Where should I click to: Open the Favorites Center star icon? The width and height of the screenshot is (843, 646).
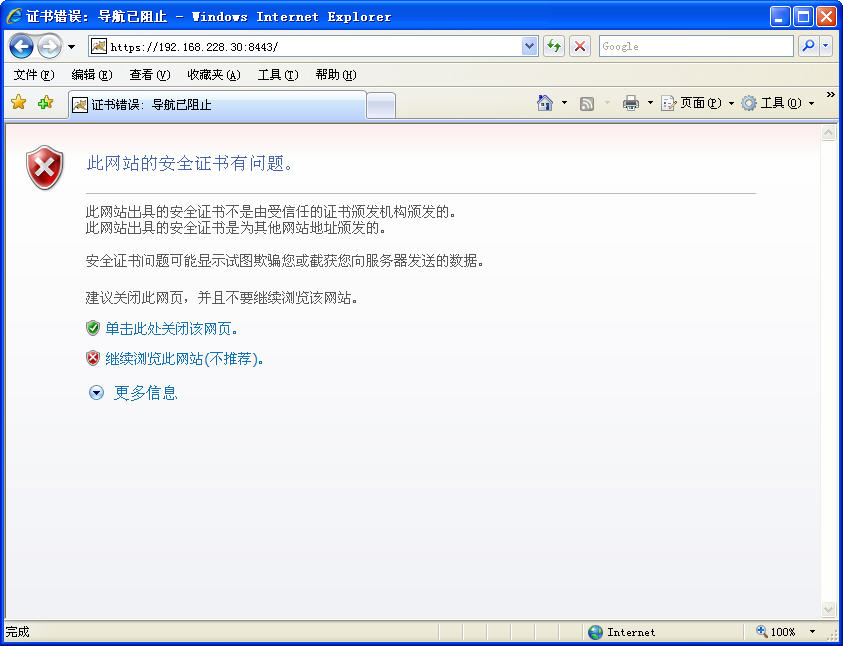click(x=18, y=102)
